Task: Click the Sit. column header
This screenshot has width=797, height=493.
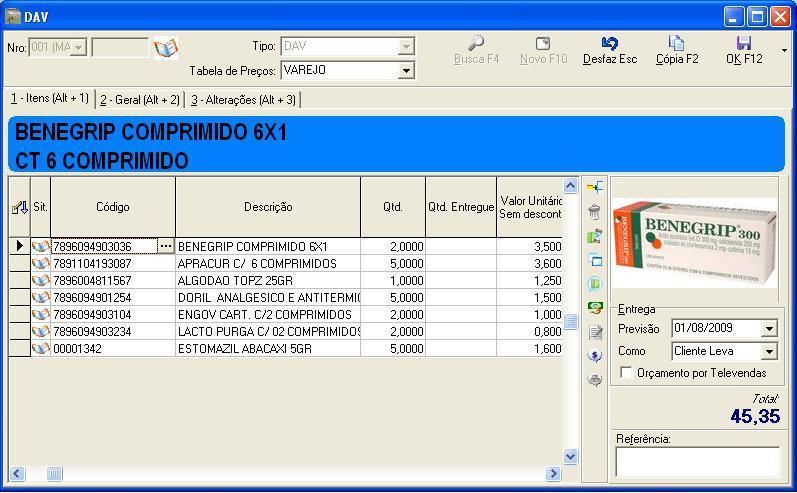Action: point(41,207)
